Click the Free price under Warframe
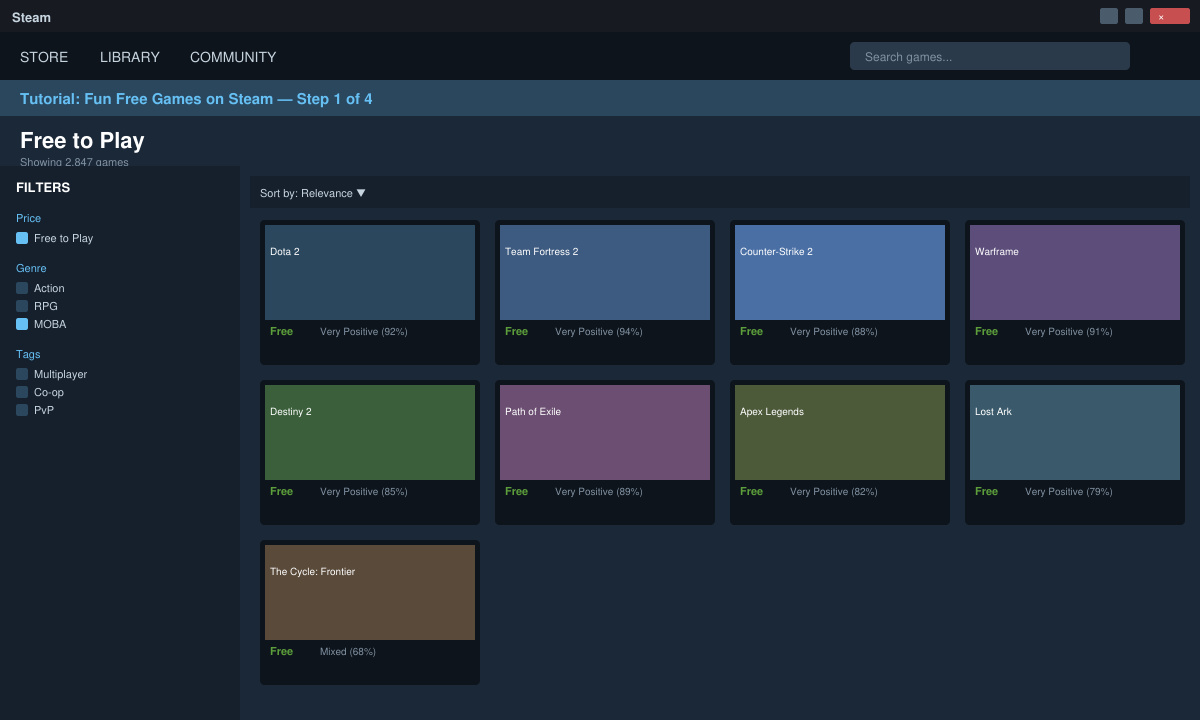 986,331
